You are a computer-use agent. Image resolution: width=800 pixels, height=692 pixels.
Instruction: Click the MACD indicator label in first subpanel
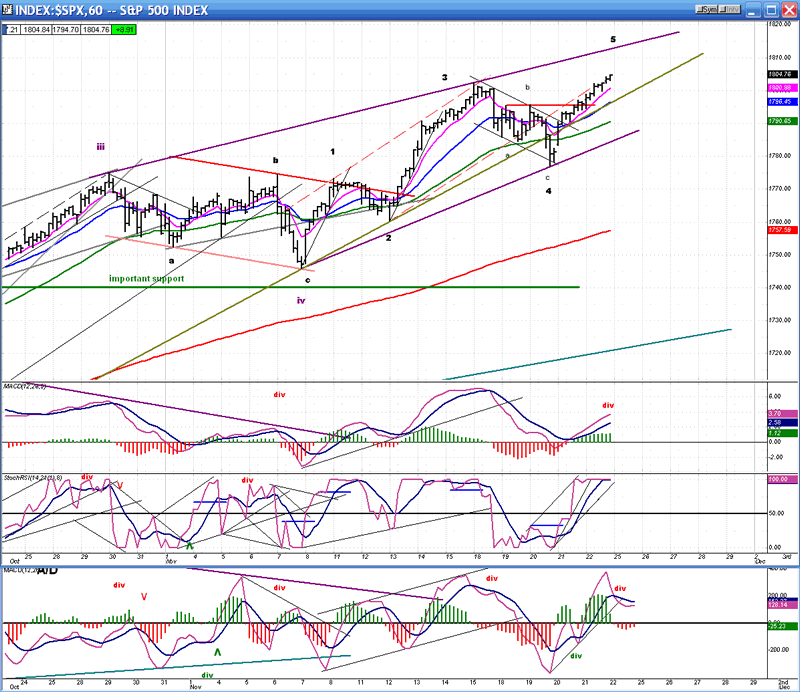click(x=26, y=386)
